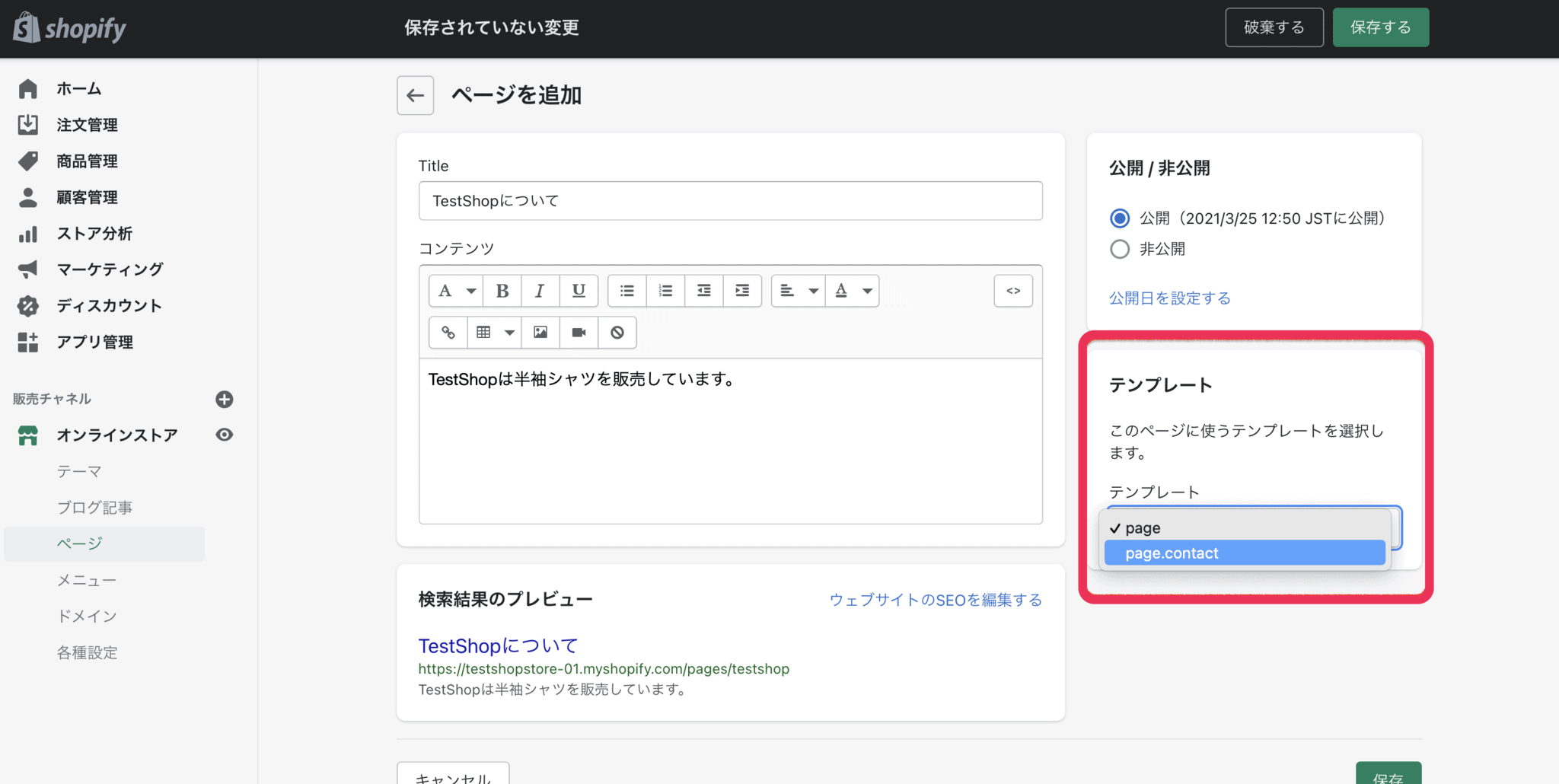Image resolution: width=1559 pixels, height=784 pixels.
Task: Open ブログ記事 in the sidebar
Action: [x=94, y=507]
